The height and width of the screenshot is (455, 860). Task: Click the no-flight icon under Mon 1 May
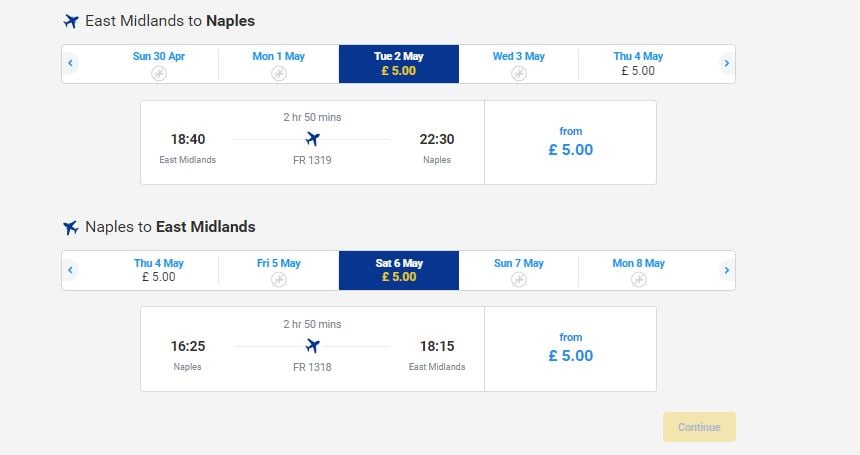point(279,73)
